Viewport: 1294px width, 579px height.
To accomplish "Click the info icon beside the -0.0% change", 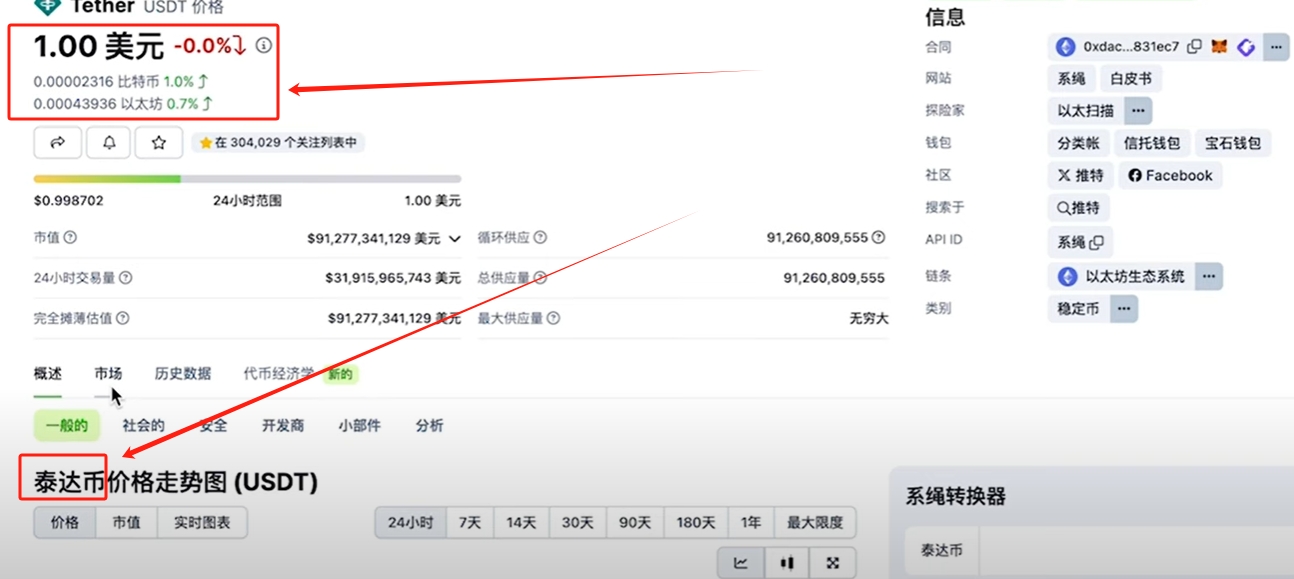I will pos(263,45).
